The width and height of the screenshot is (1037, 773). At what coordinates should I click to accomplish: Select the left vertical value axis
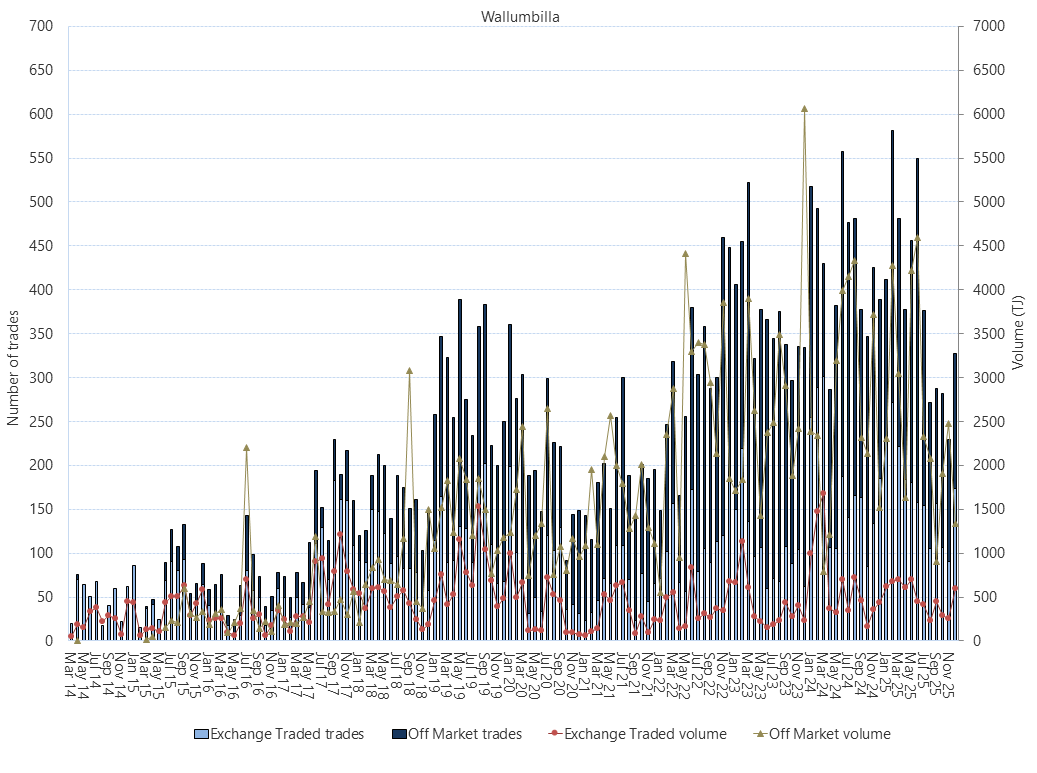pos(67,350)
